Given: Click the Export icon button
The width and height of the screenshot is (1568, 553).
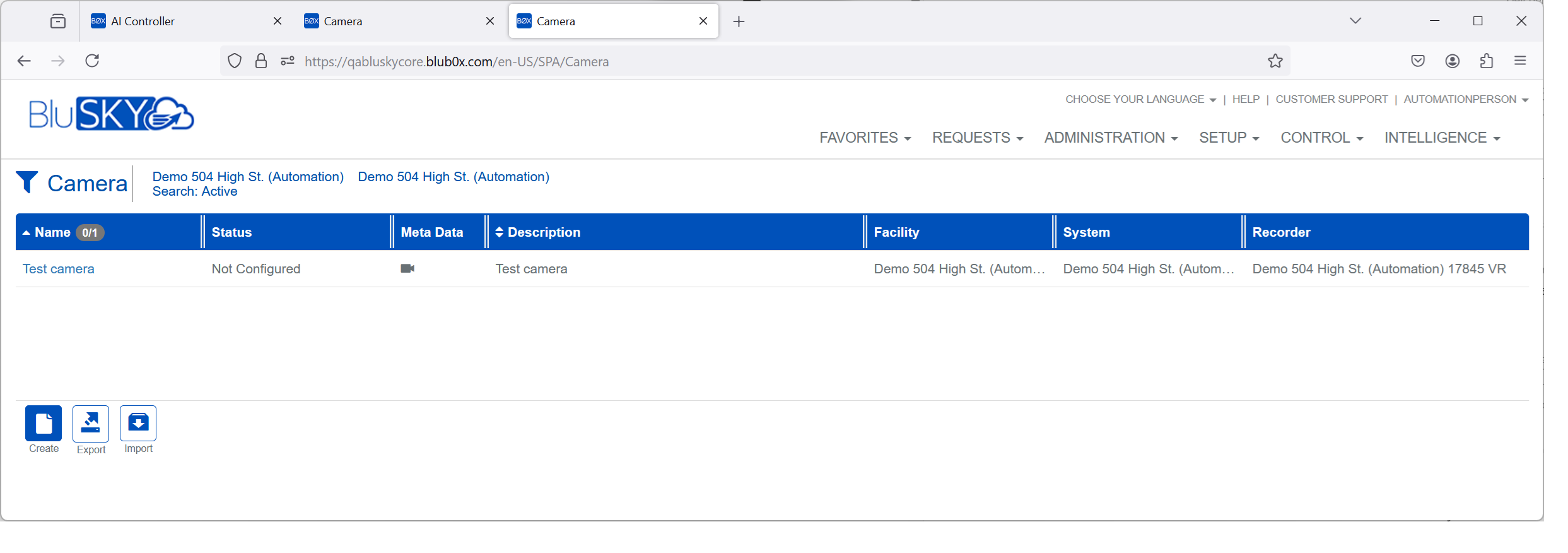Looking at the screenshot, I should (91, 423).
